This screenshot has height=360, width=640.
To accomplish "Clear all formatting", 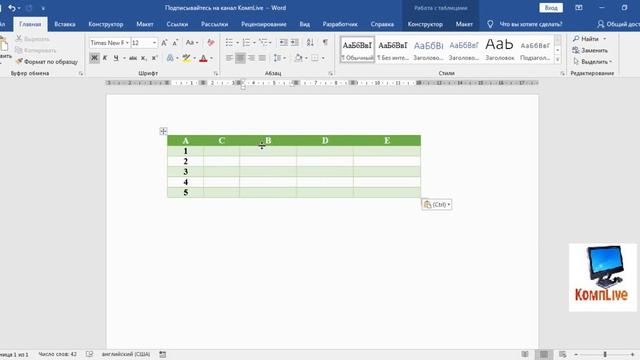I will [211, 42].
